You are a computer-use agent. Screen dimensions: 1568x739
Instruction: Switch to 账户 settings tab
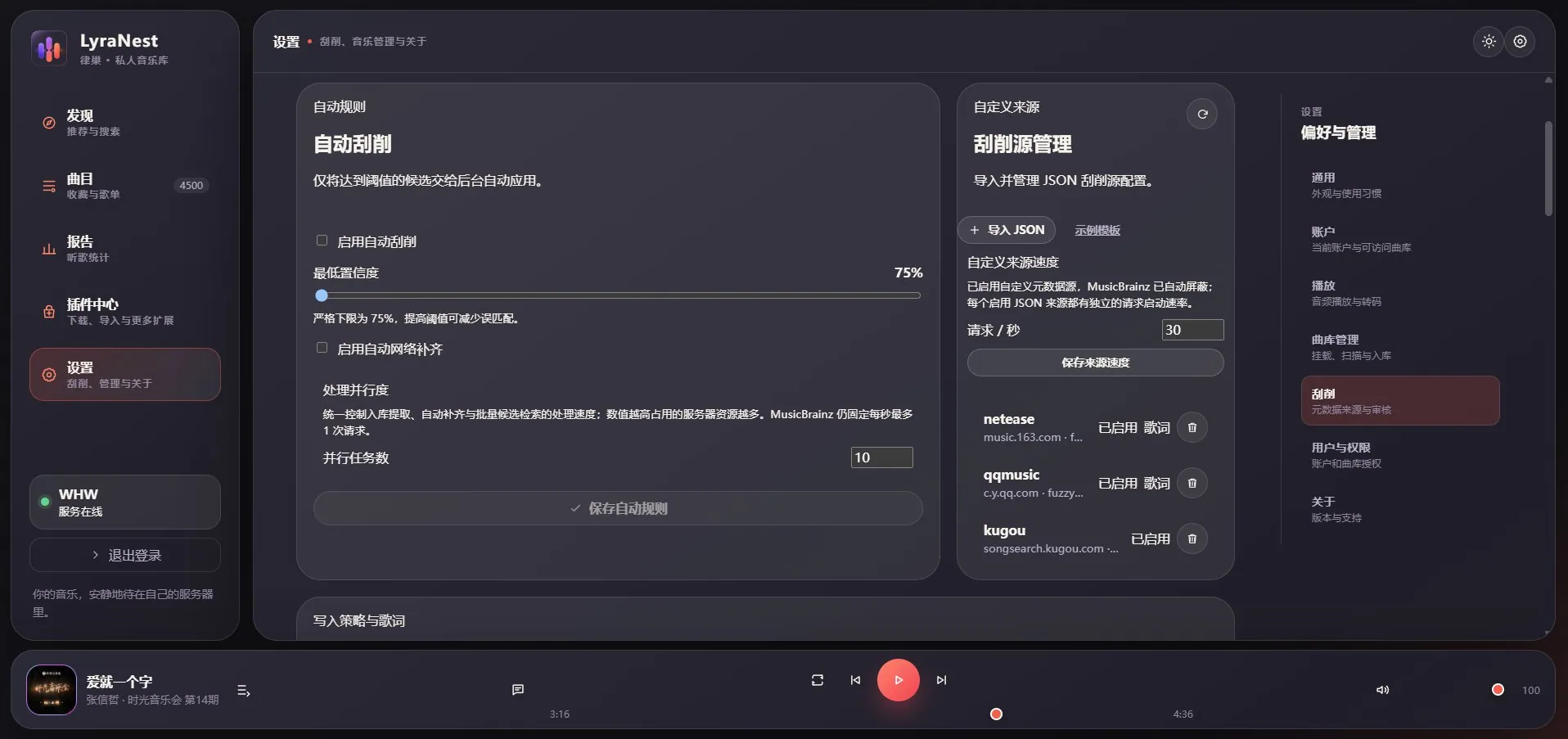coord(1400,239)
